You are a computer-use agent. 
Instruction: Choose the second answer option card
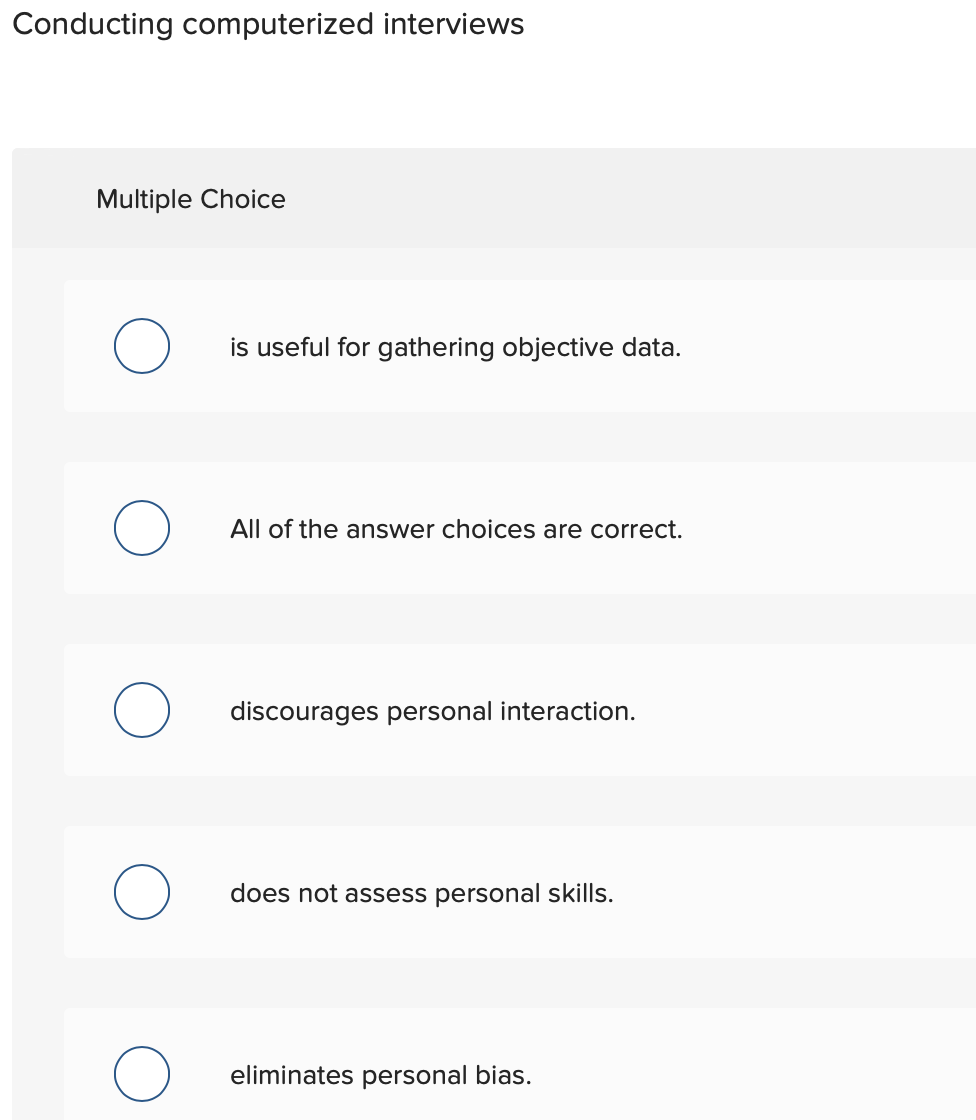click(500, 528)
